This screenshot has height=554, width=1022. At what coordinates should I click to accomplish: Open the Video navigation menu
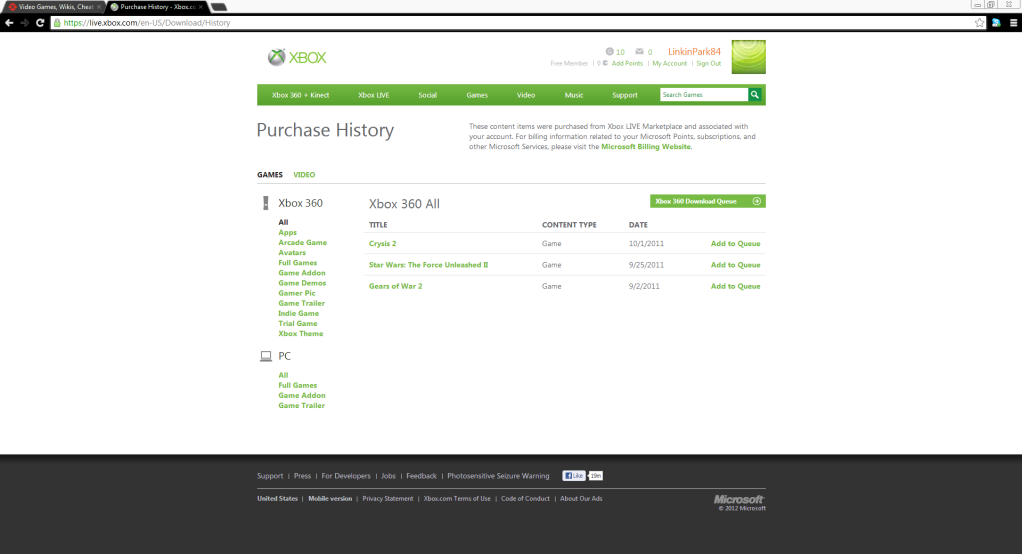point(526,95)
